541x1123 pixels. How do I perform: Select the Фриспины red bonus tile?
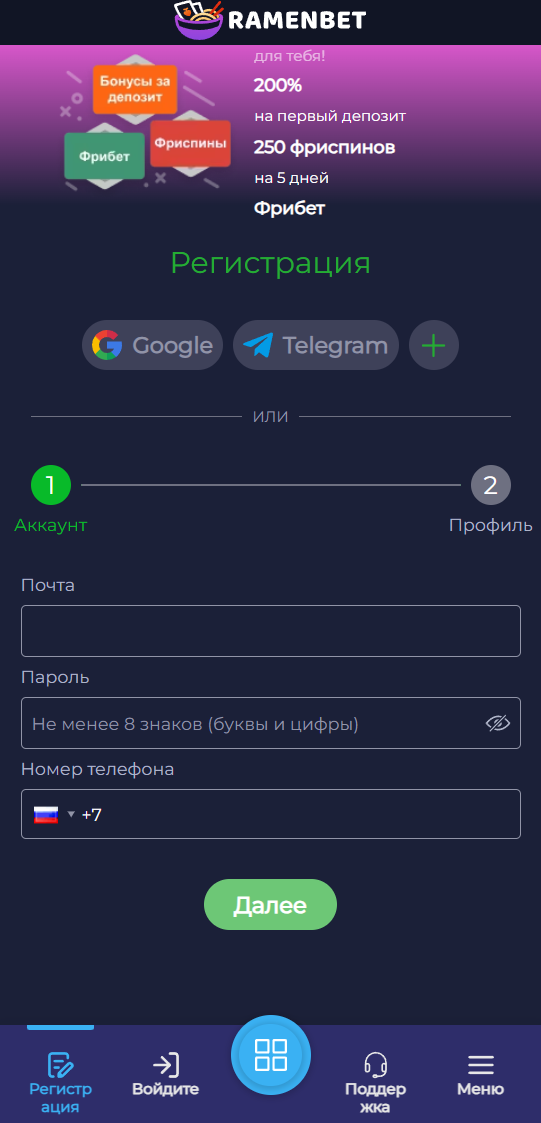[x=191, y=143]
